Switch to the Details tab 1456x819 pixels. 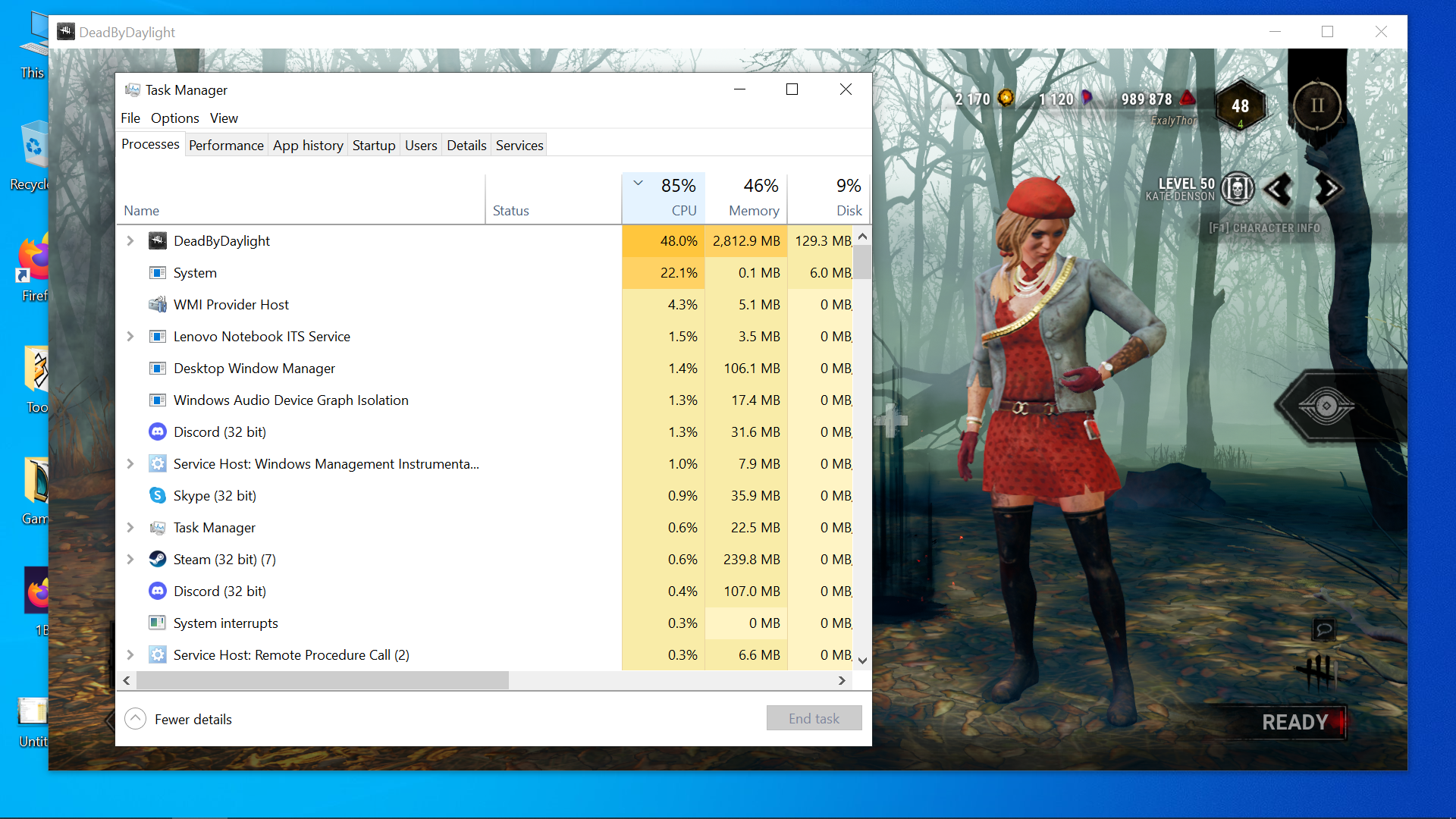[x=466, y=146]
